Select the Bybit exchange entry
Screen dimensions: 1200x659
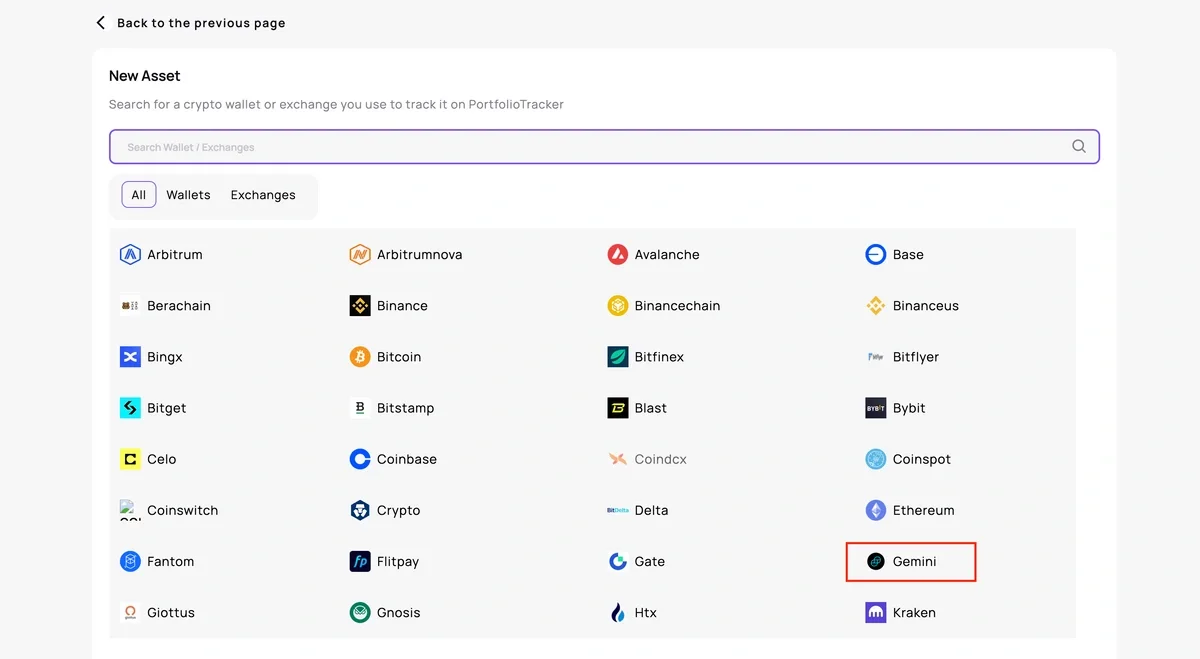pyautogui.click(x=908, y=408)
